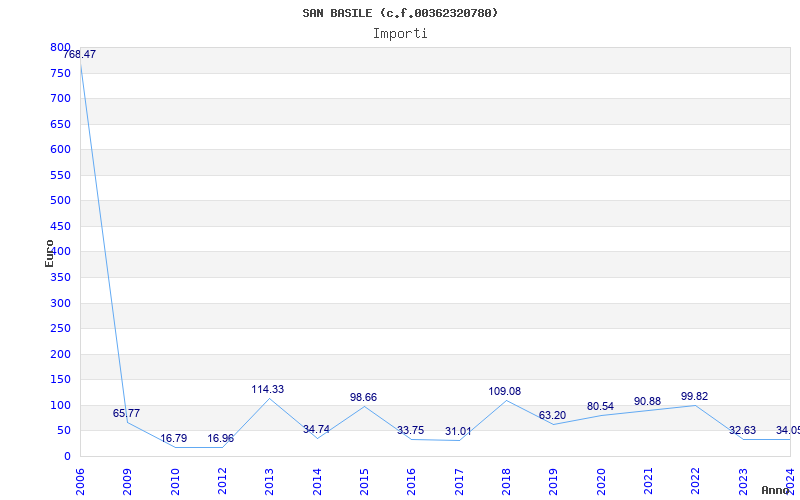Click the 33.75 data label
The width and height of the screenshot is (800, 500).
411,431
